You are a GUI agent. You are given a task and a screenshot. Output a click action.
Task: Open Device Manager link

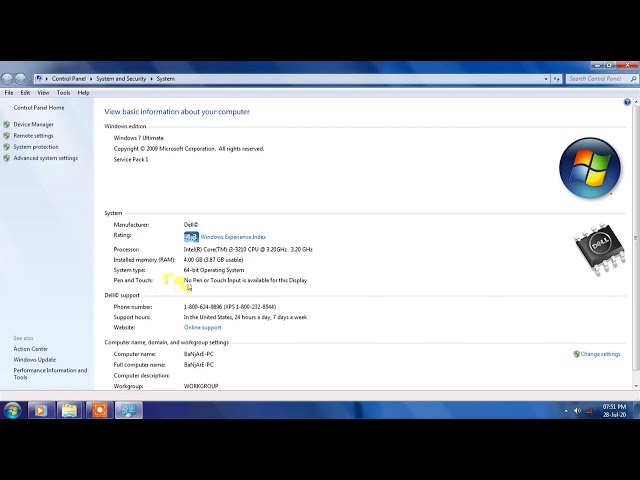tap(33, 124)
